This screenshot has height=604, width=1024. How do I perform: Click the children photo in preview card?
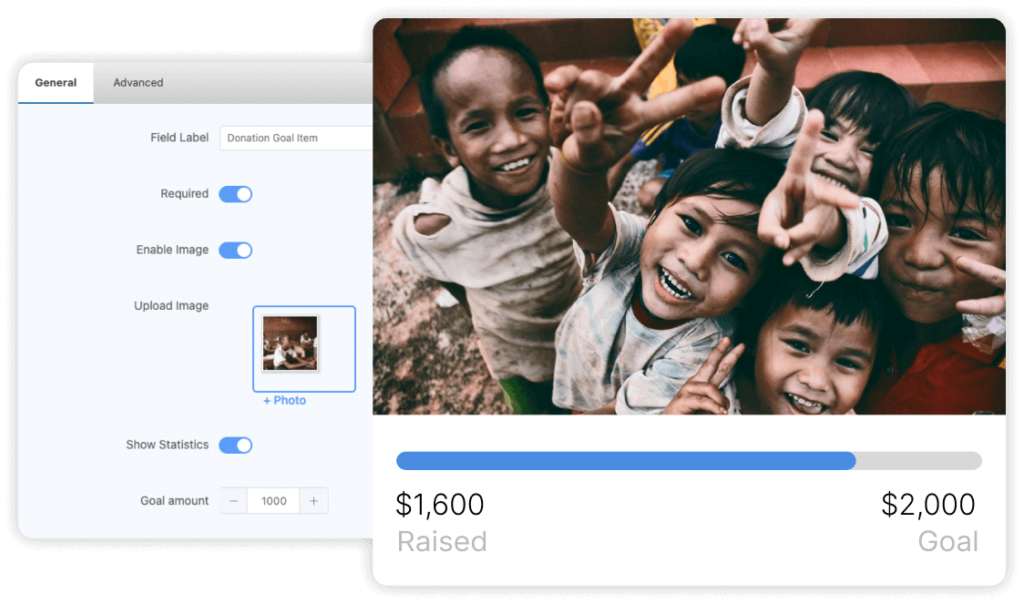689,216
